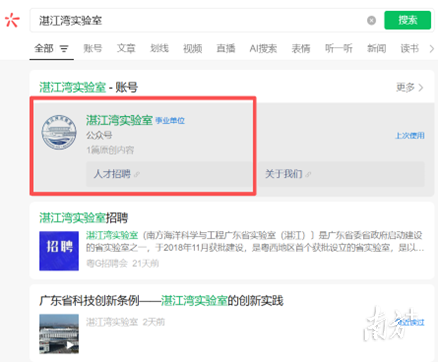Screen dimensions: 438x362
Task: Open the 读书 tab
Action: pyautogui.click(x=410, y=49)
